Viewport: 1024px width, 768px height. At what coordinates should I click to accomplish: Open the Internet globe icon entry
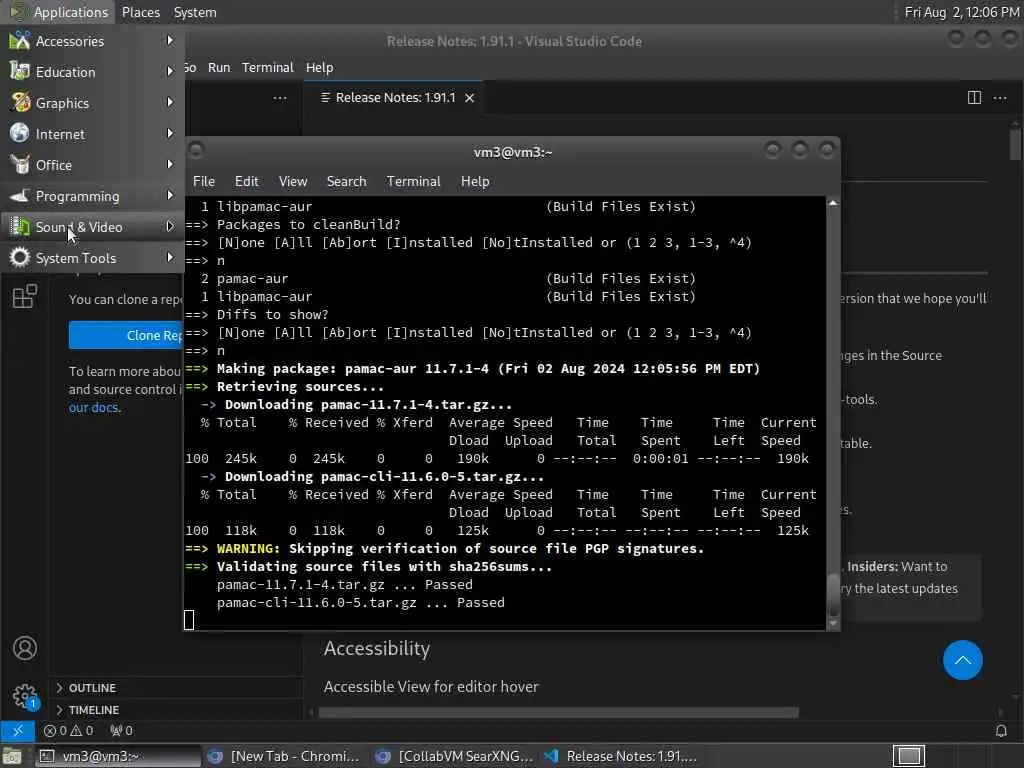tap(20, 133)
